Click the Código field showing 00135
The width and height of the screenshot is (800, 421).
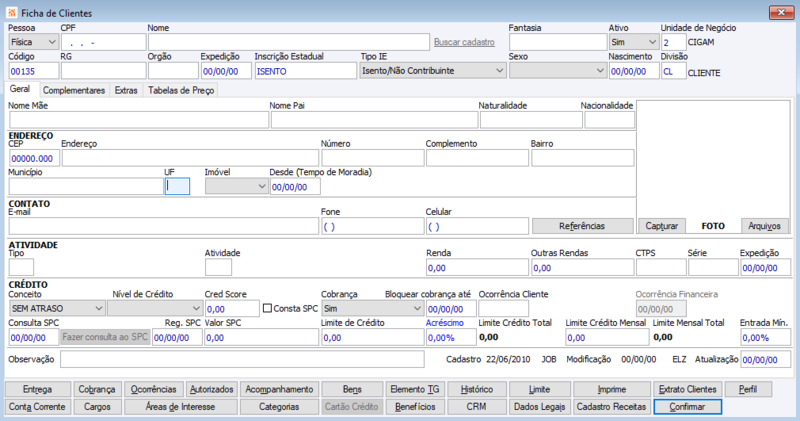[x=34, y=71]
